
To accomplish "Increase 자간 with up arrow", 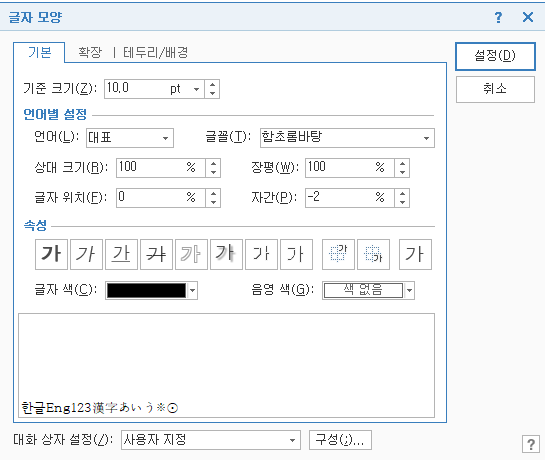I will pos(402,193).
